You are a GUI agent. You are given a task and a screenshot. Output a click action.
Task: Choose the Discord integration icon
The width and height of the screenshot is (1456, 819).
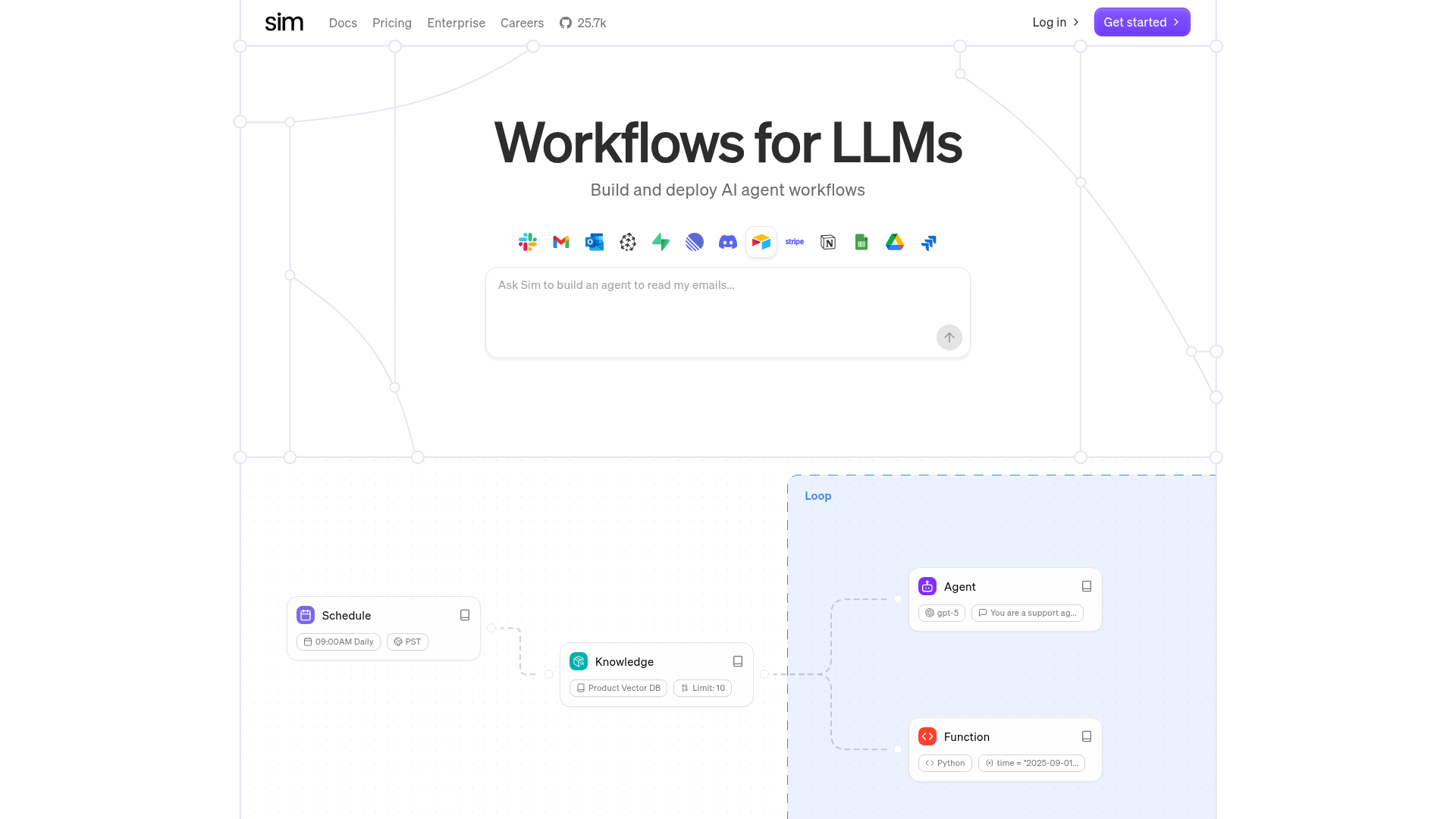point(728,242)
